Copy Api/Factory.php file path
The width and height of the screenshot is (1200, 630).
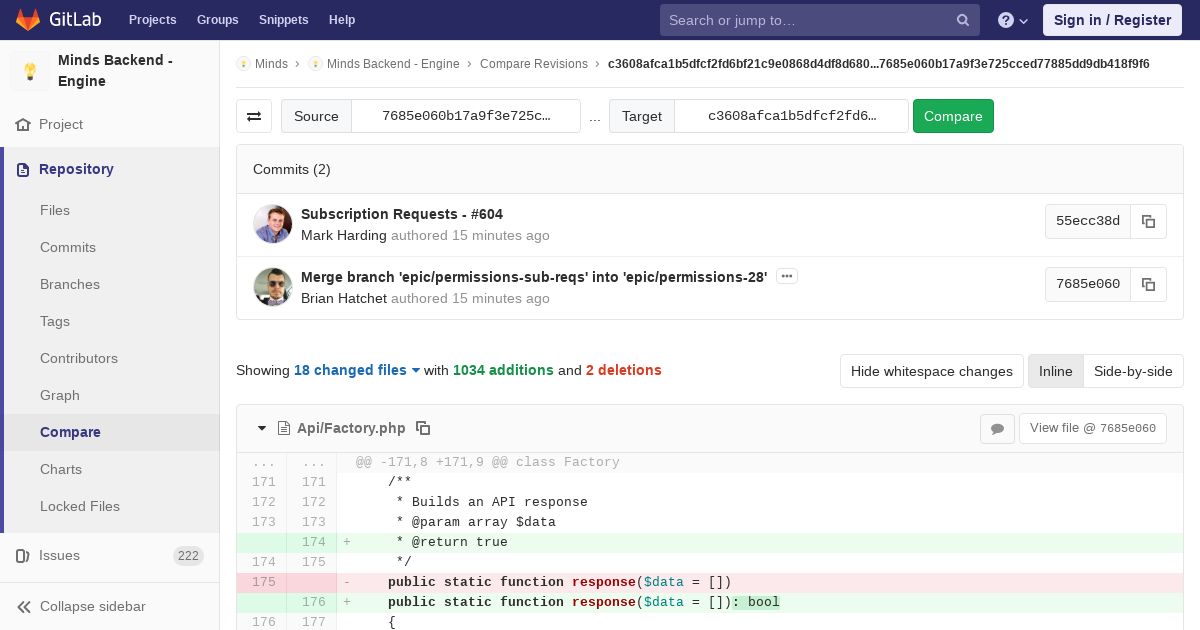click(x=423, y=428)
